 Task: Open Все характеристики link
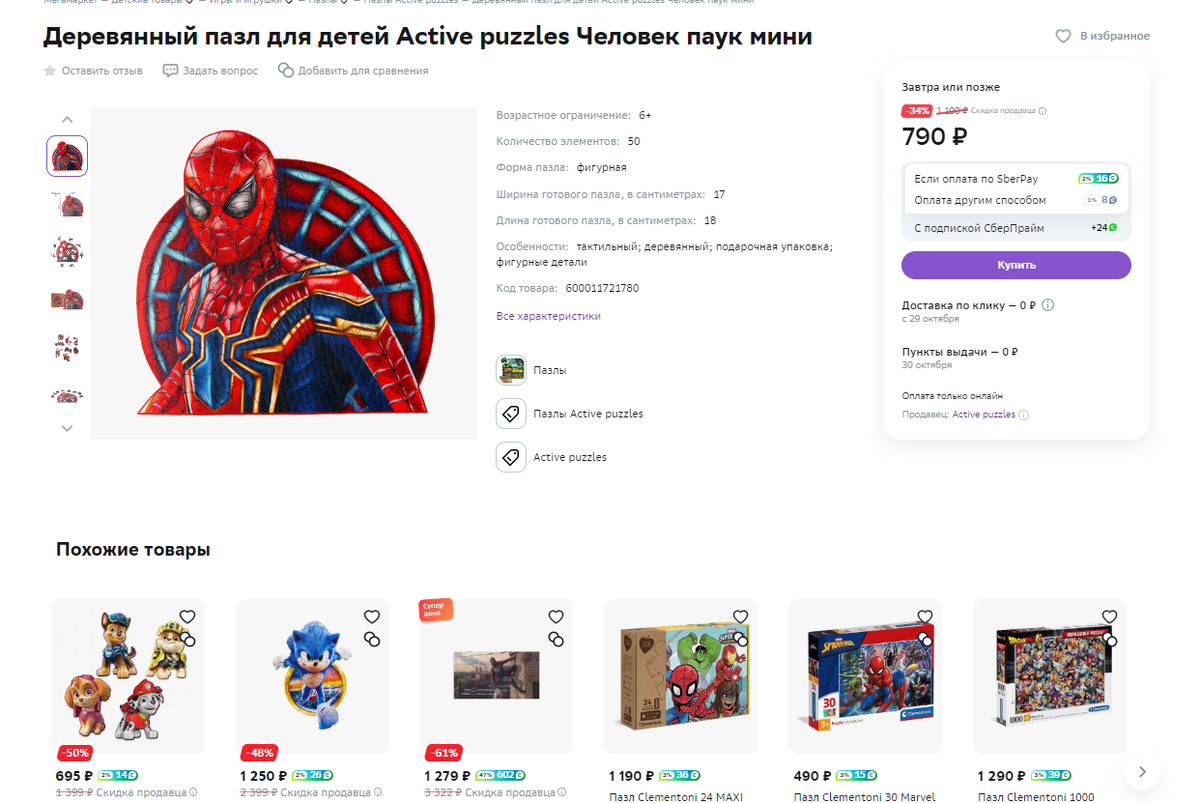[x=548, y=316]
